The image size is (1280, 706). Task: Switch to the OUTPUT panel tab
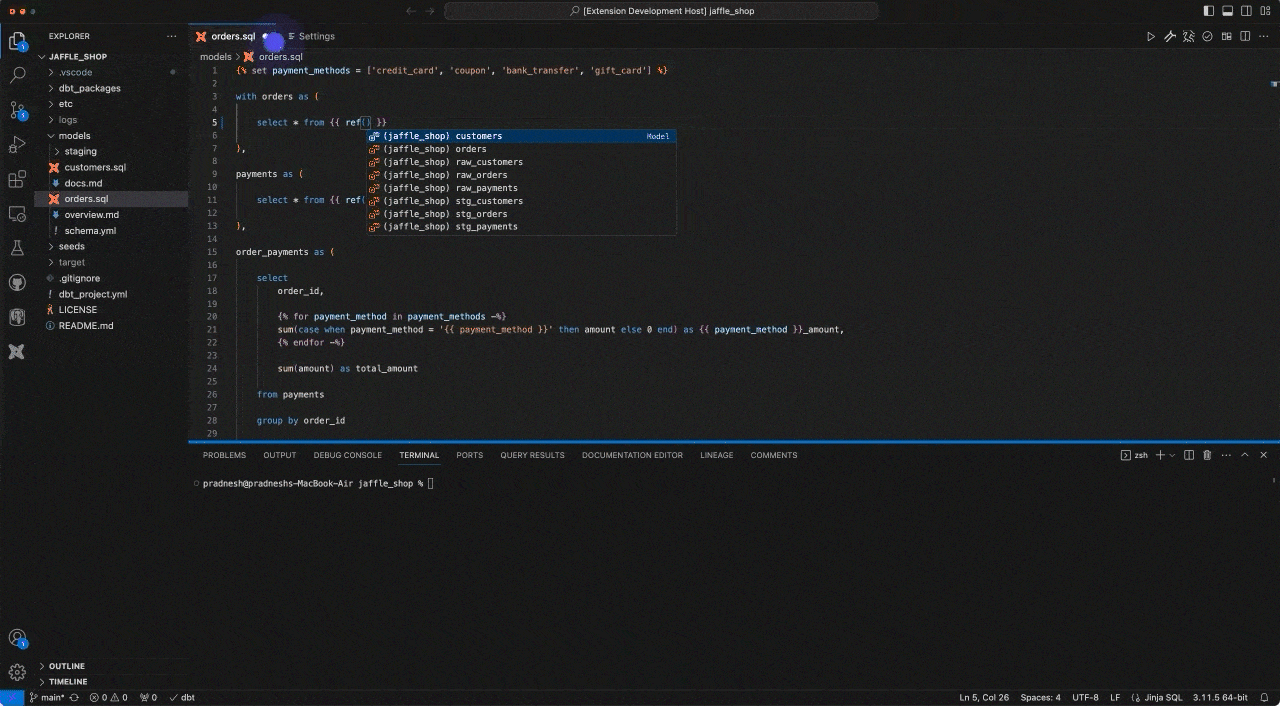click(x=280, y=455)
